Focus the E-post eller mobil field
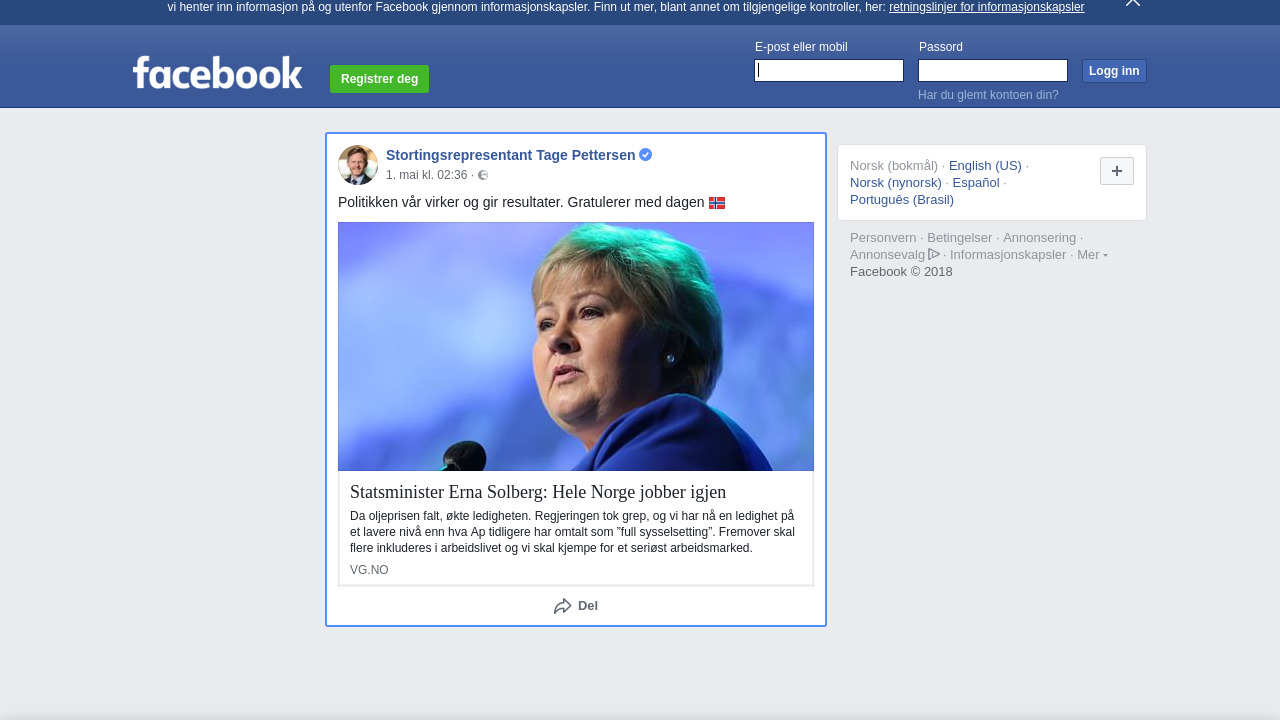1280x720 pixels. [x=829, y=70]
